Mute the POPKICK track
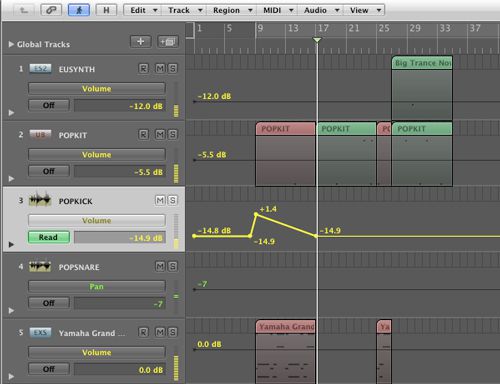500x384 pixels. [160, 200]
